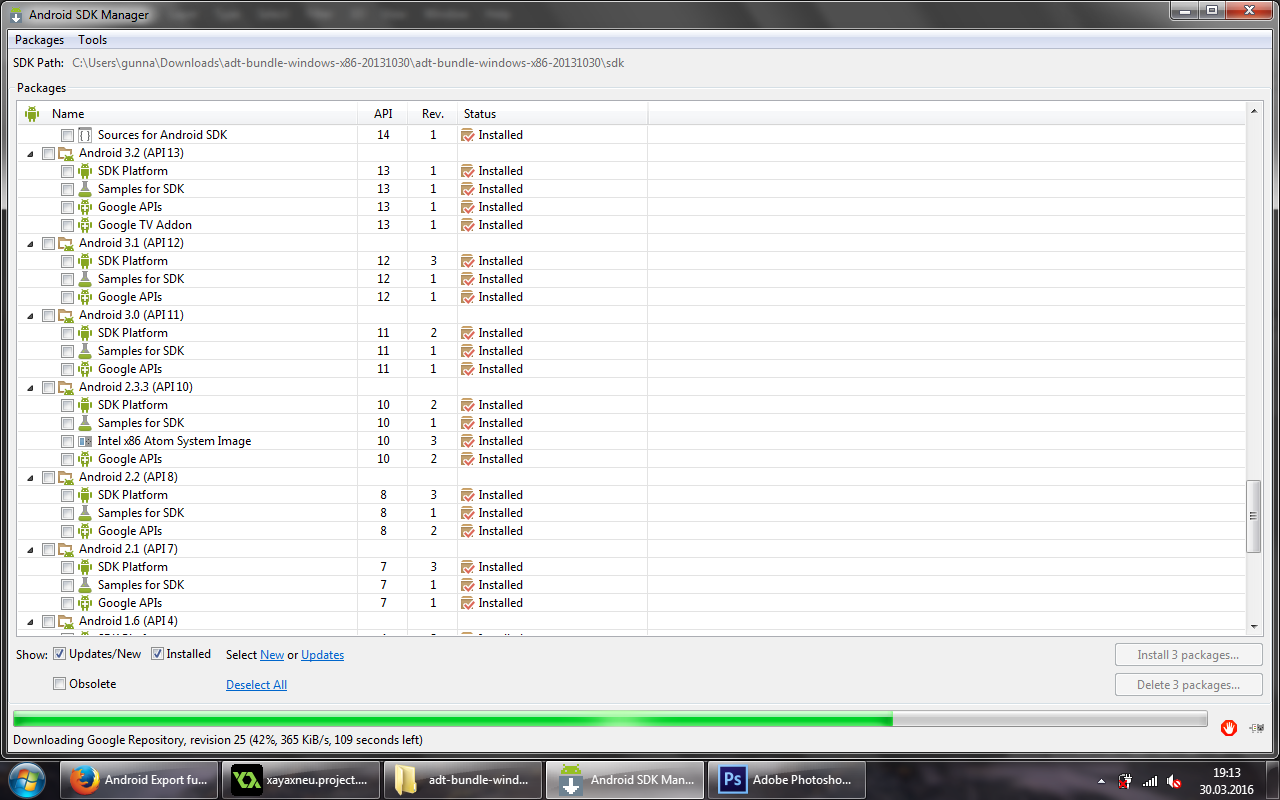Collapse the Android 2.1 (API 7) group
This screenshot has height=800, width=1280.
30,549
